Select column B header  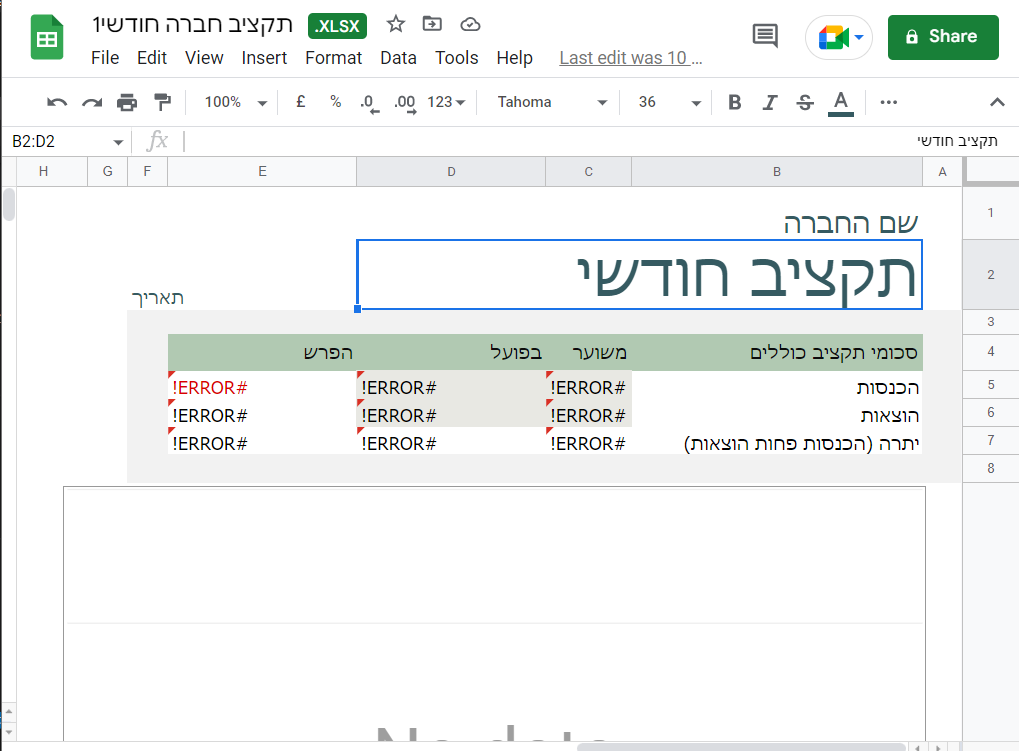point(777,172)
